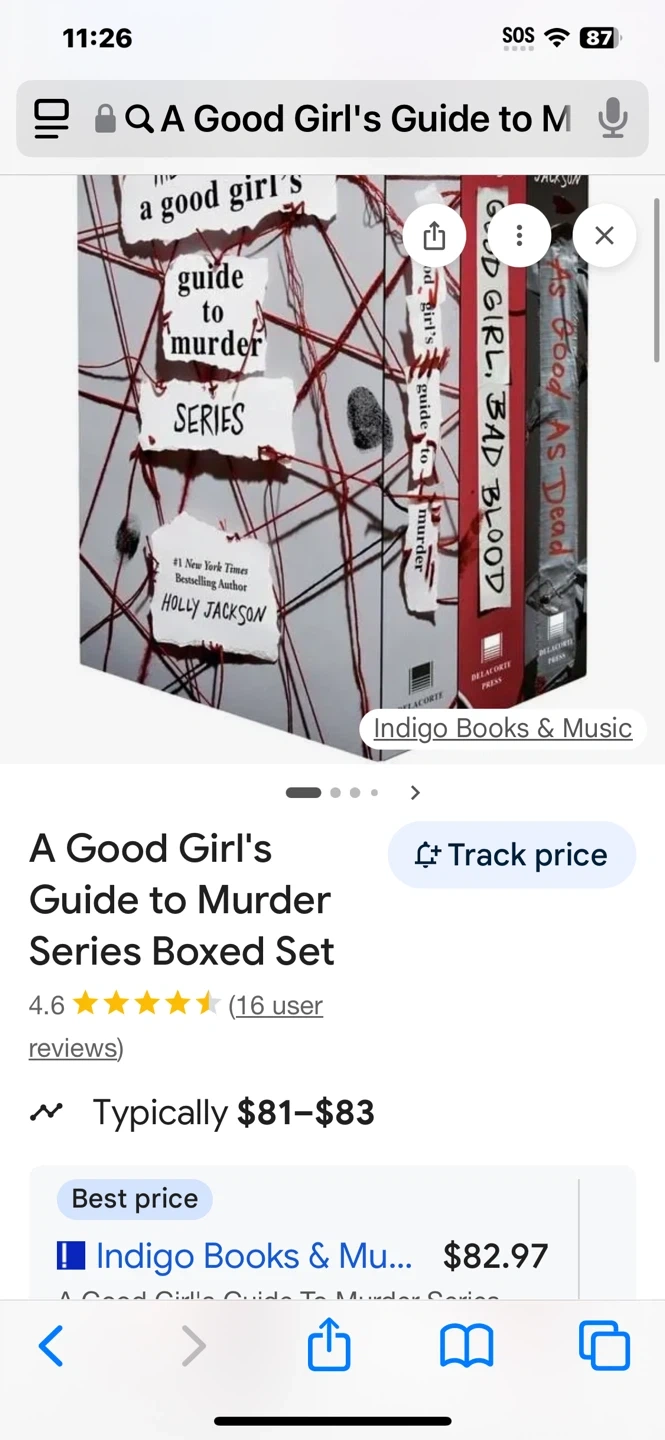The image size is (665, 1440).
Task: Open Safari bookmarks book icon
Action: [x=467, y=1346]
